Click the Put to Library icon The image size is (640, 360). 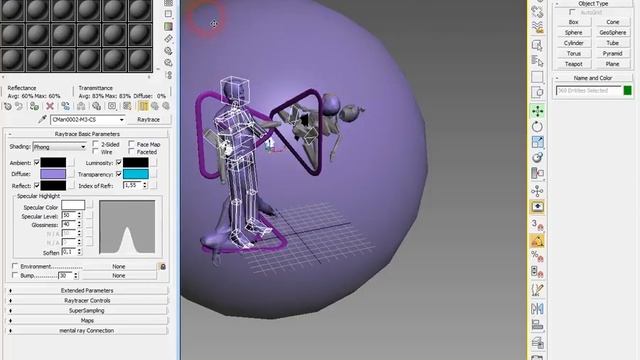click(x=96, y=107)
